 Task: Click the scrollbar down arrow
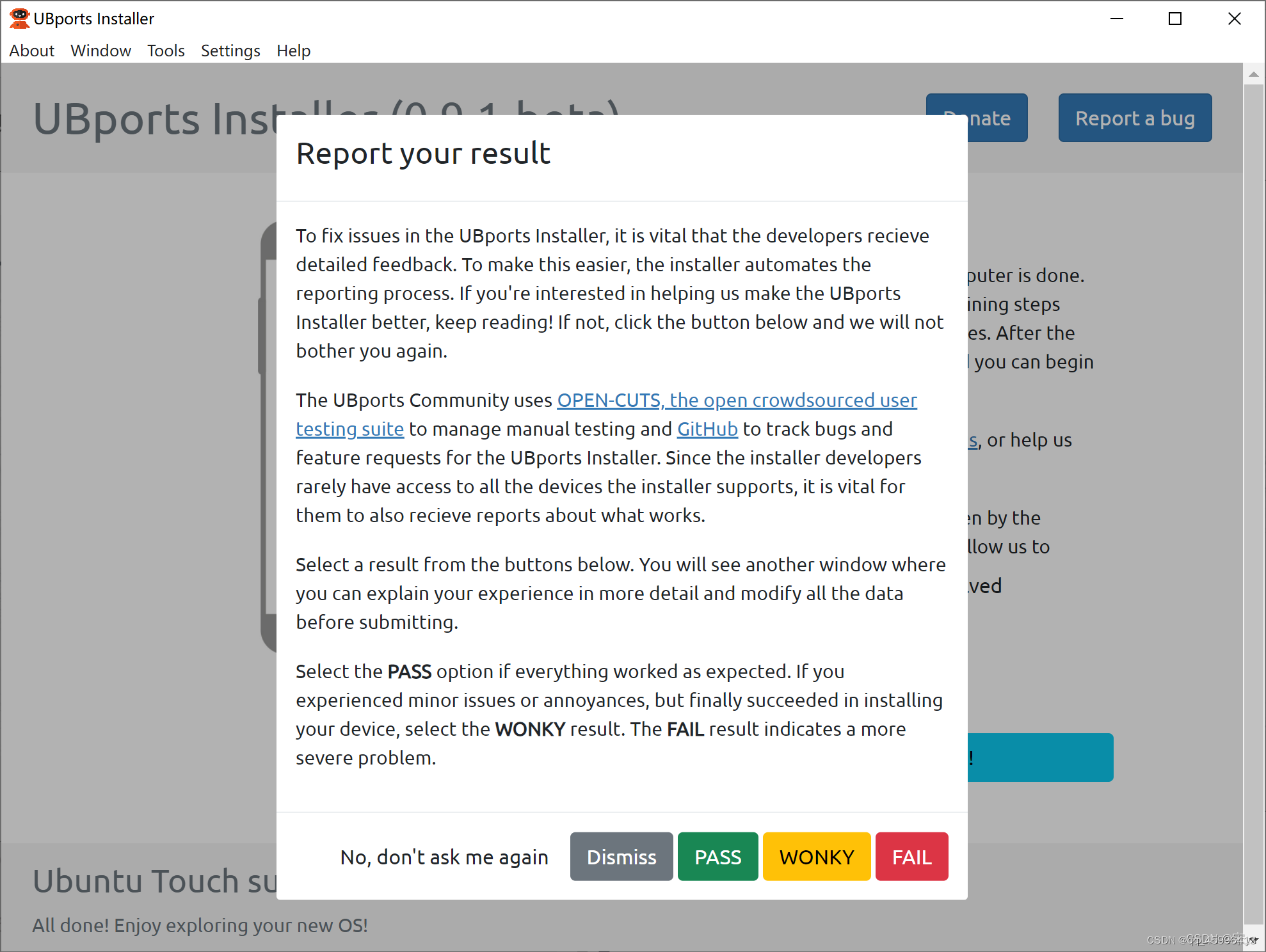click(x=1253, y=939)
